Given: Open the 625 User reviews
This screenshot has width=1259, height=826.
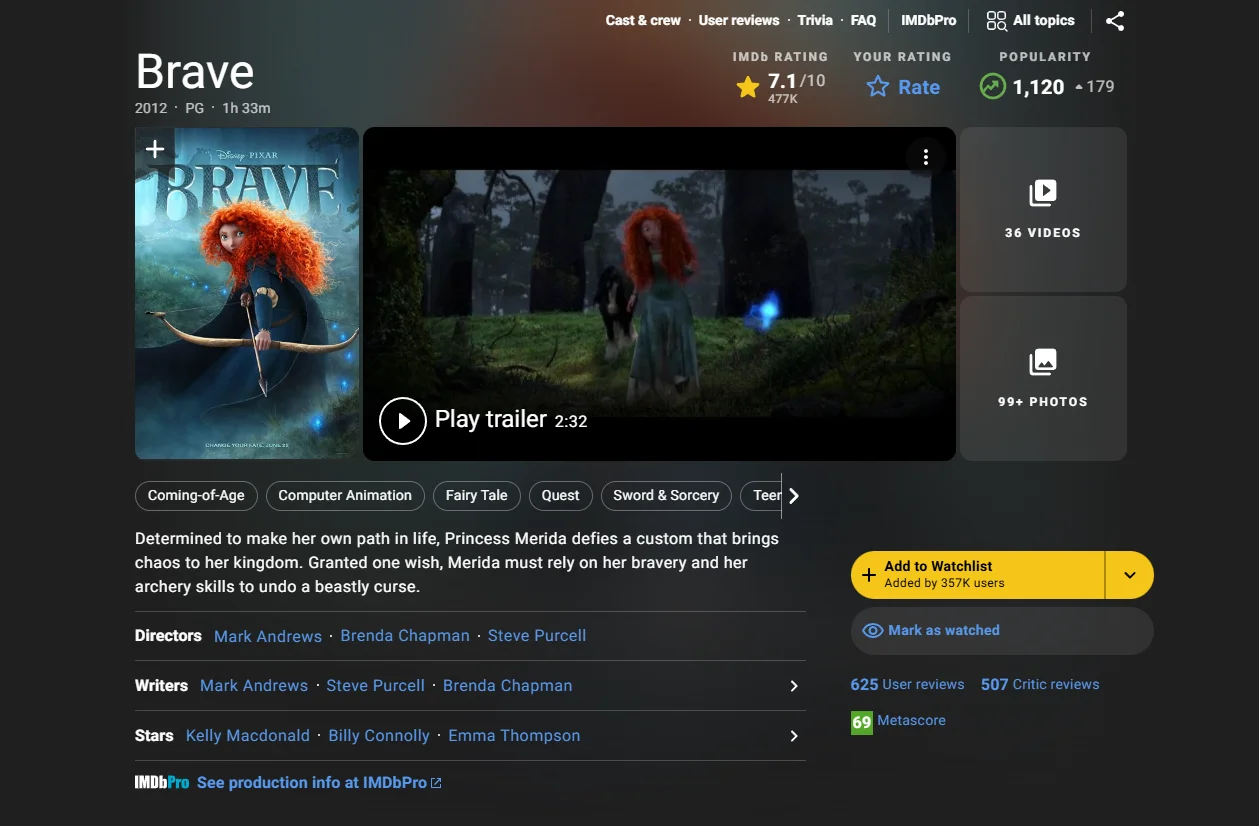Looking at the screenshot, I should [907, 684].
